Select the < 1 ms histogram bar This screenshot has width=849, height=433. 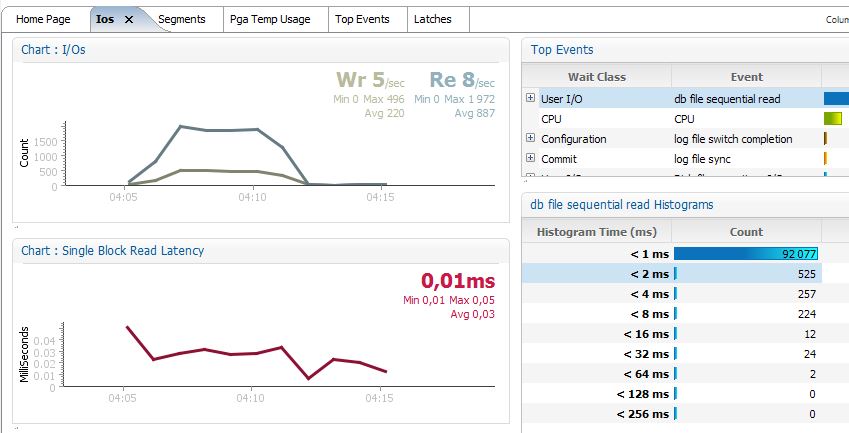pyautogui.click(x=746, y=254)
